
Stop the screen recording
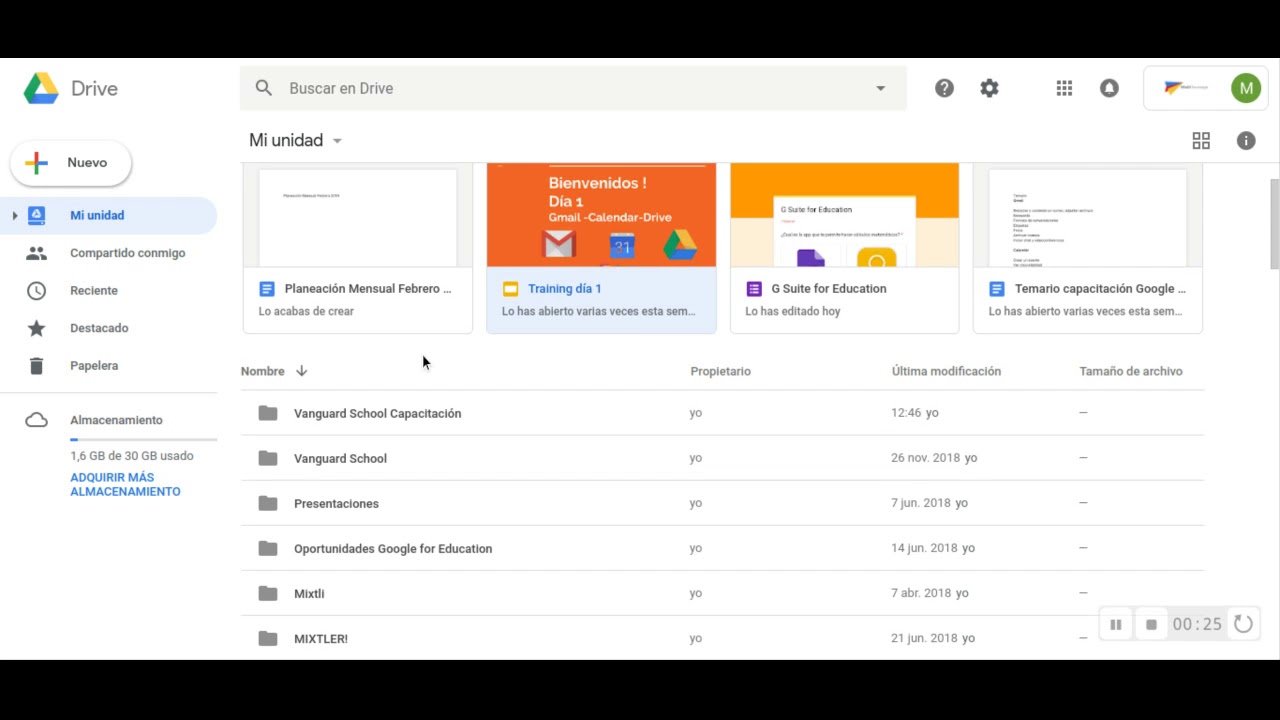[1151, 625]
